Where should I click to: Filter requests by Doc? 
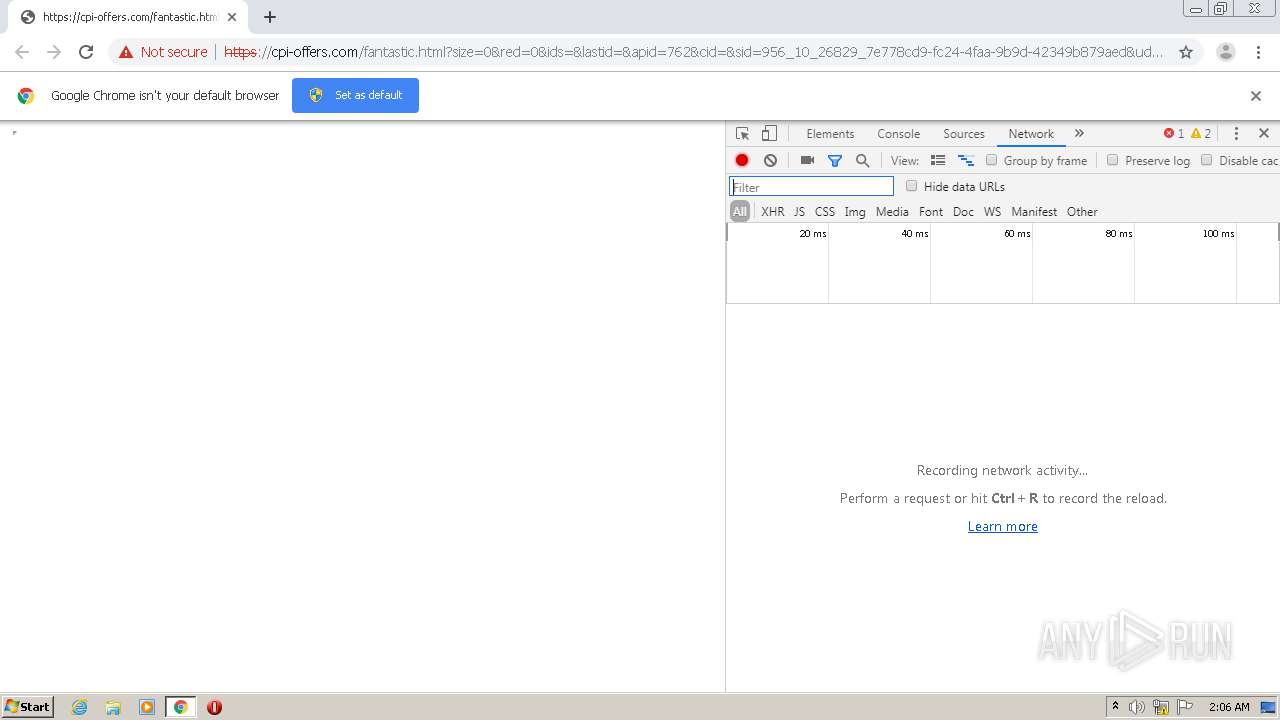[963, 212]
